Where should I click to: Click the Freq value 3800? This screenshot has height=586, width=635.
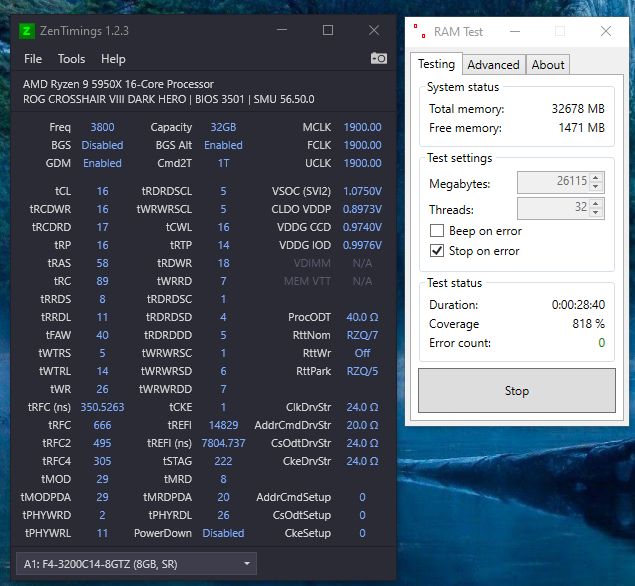pyautogui.click(x=102, y=127)
